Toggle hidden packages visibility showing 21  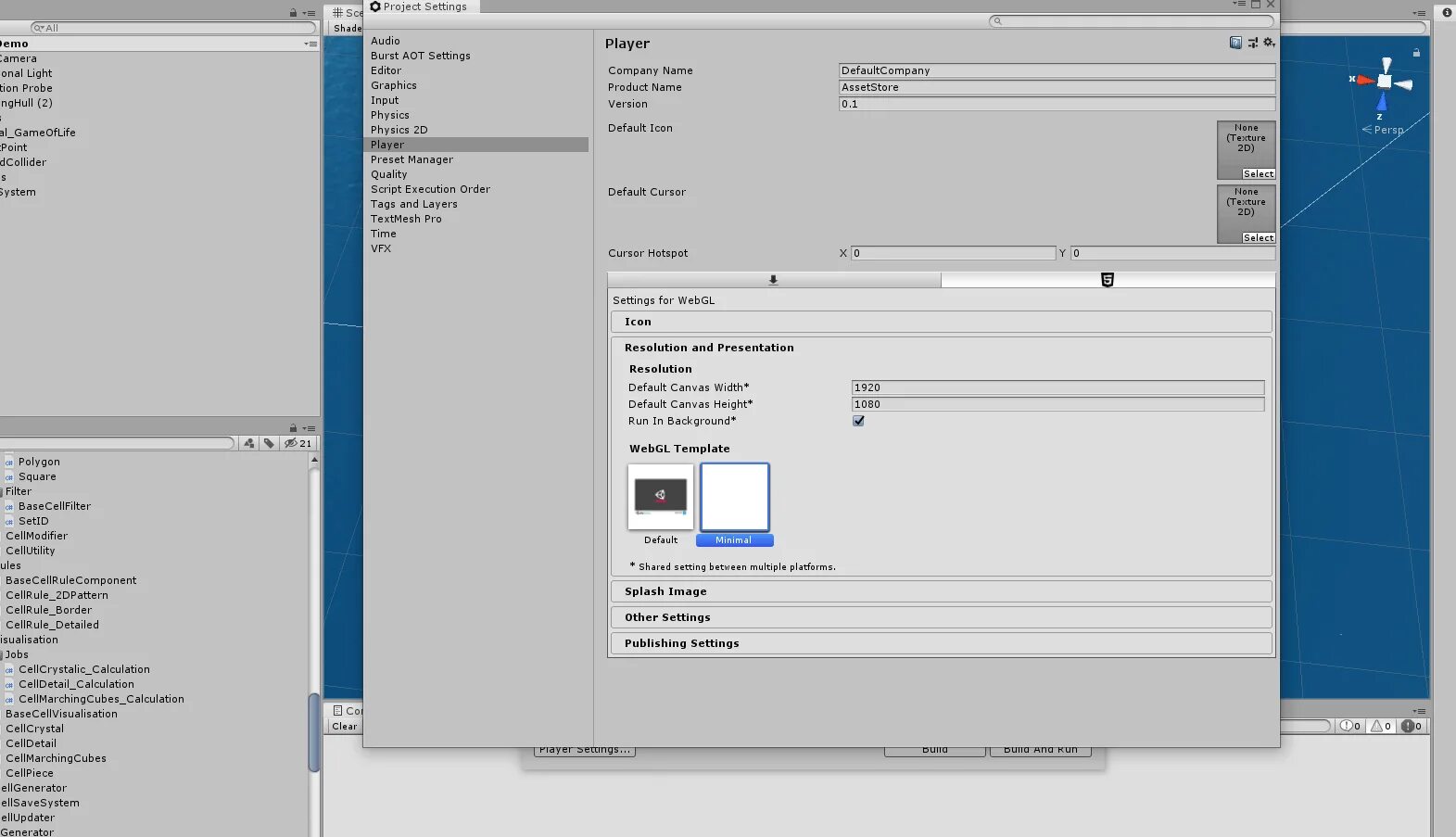click(298, 443)
